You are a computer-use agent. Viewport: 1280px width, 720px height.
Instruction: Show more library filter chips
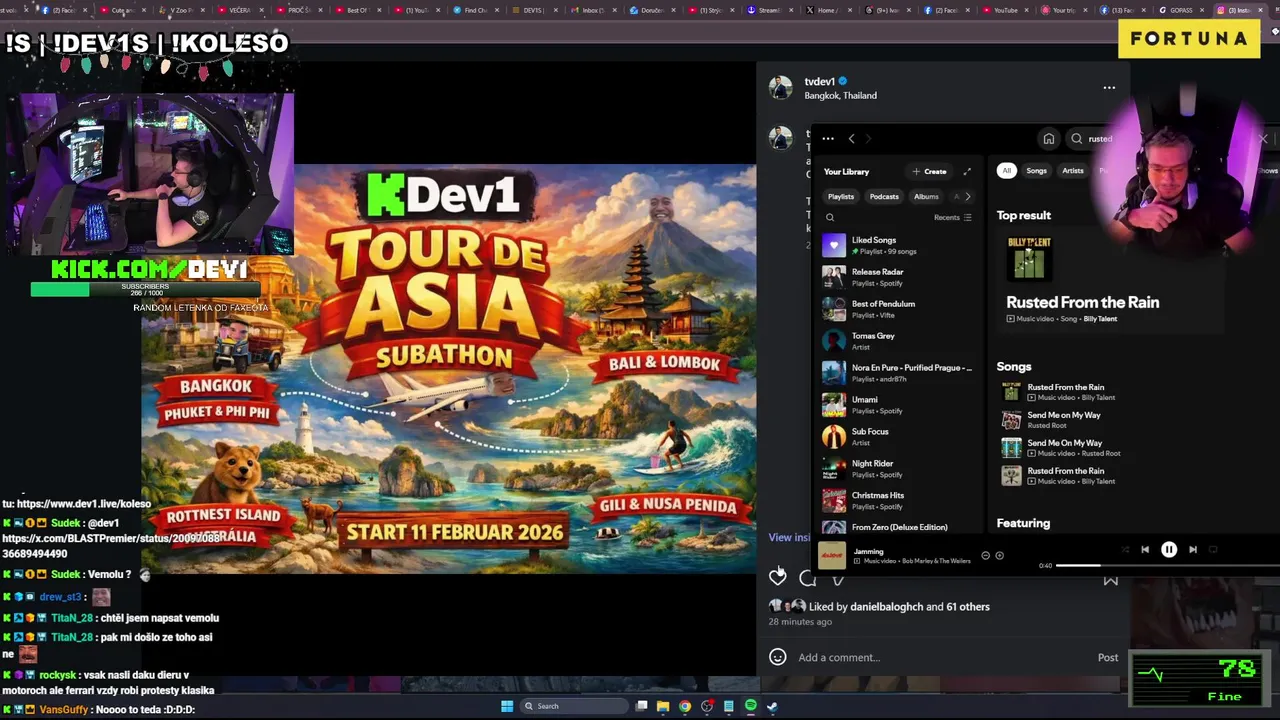pyautogui.click(x=967, y=196)
